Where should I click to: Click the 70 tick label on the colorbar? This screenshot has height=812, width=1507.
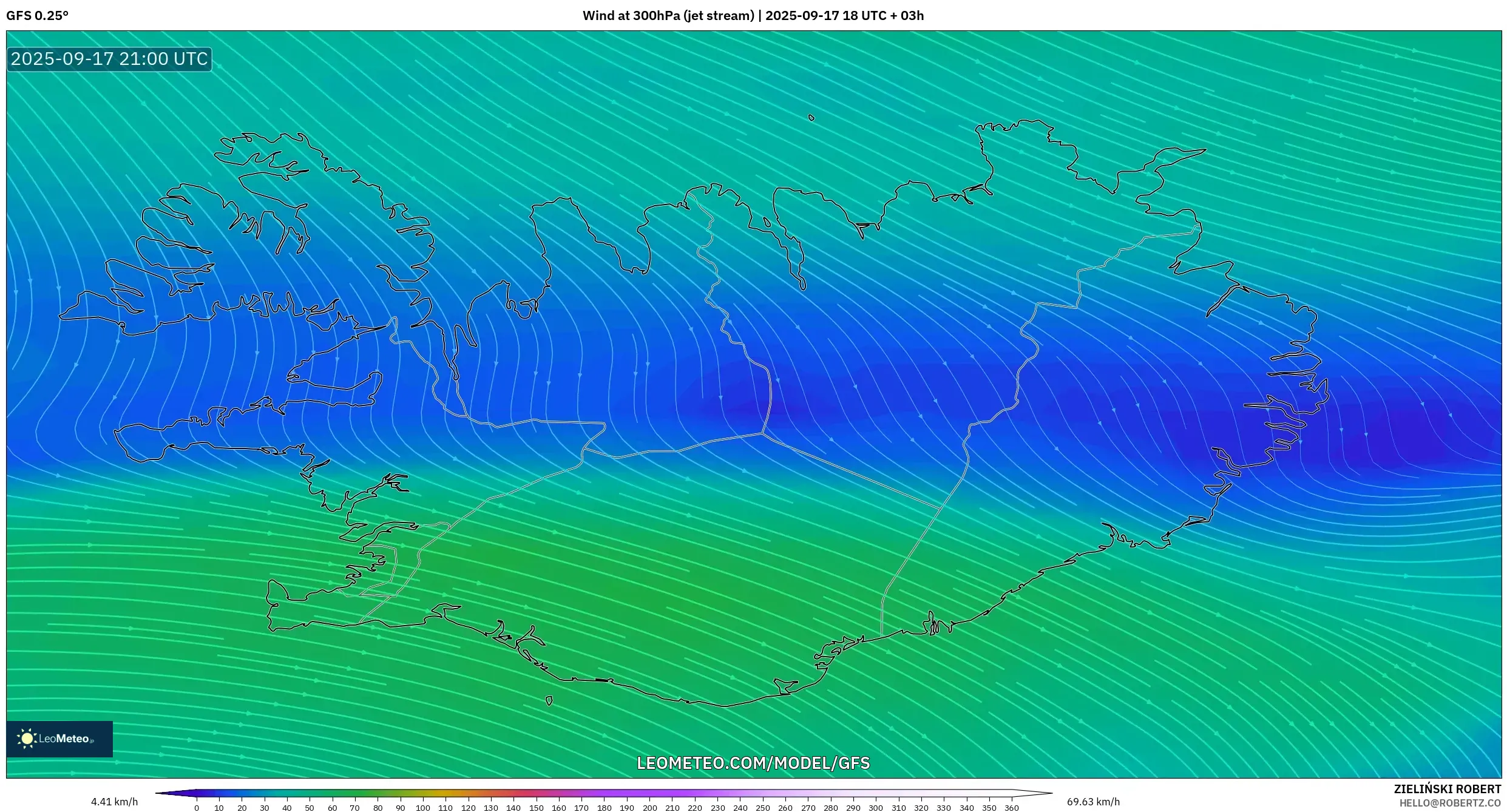pos(355,808)
